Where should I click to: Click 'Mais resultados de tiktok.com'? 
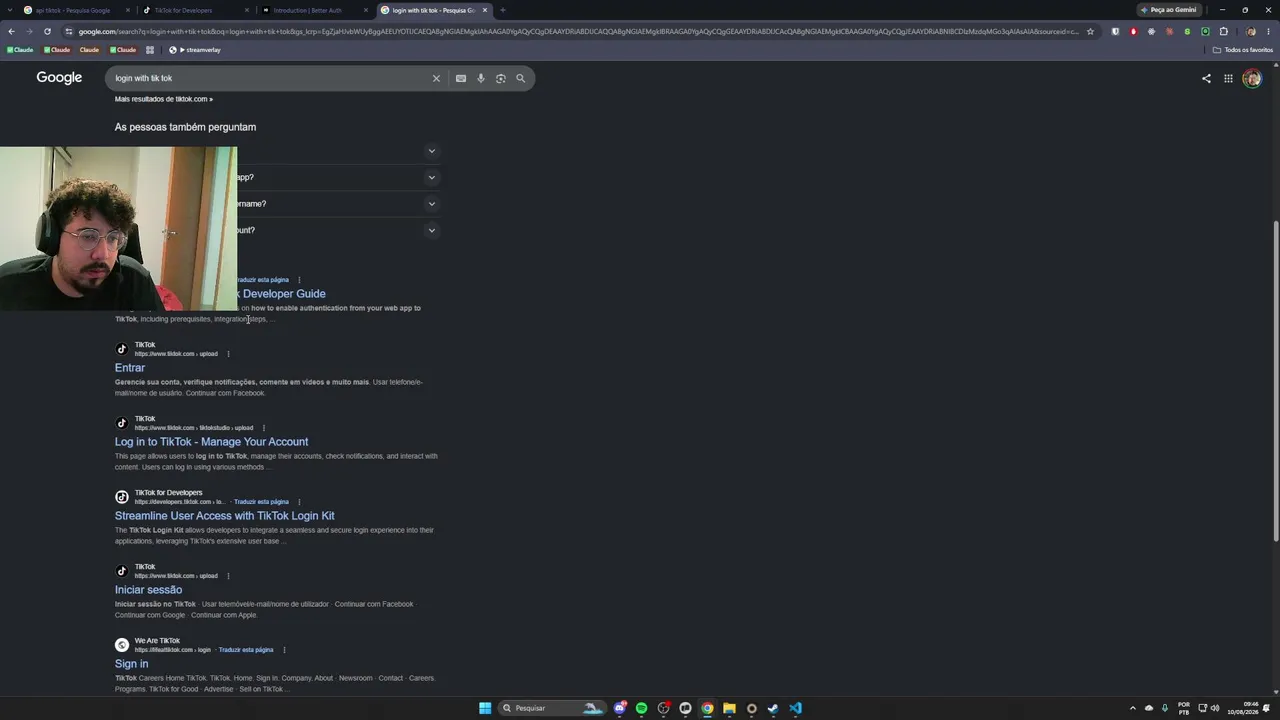(164, 99)
